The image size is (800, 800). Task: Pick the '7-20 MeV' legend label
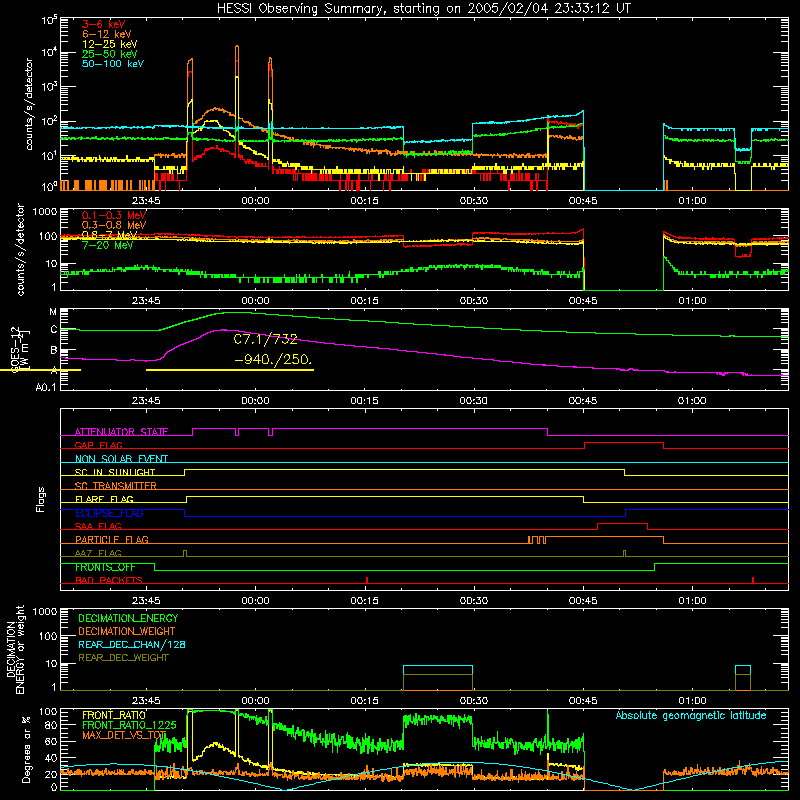tap(108, 245)
